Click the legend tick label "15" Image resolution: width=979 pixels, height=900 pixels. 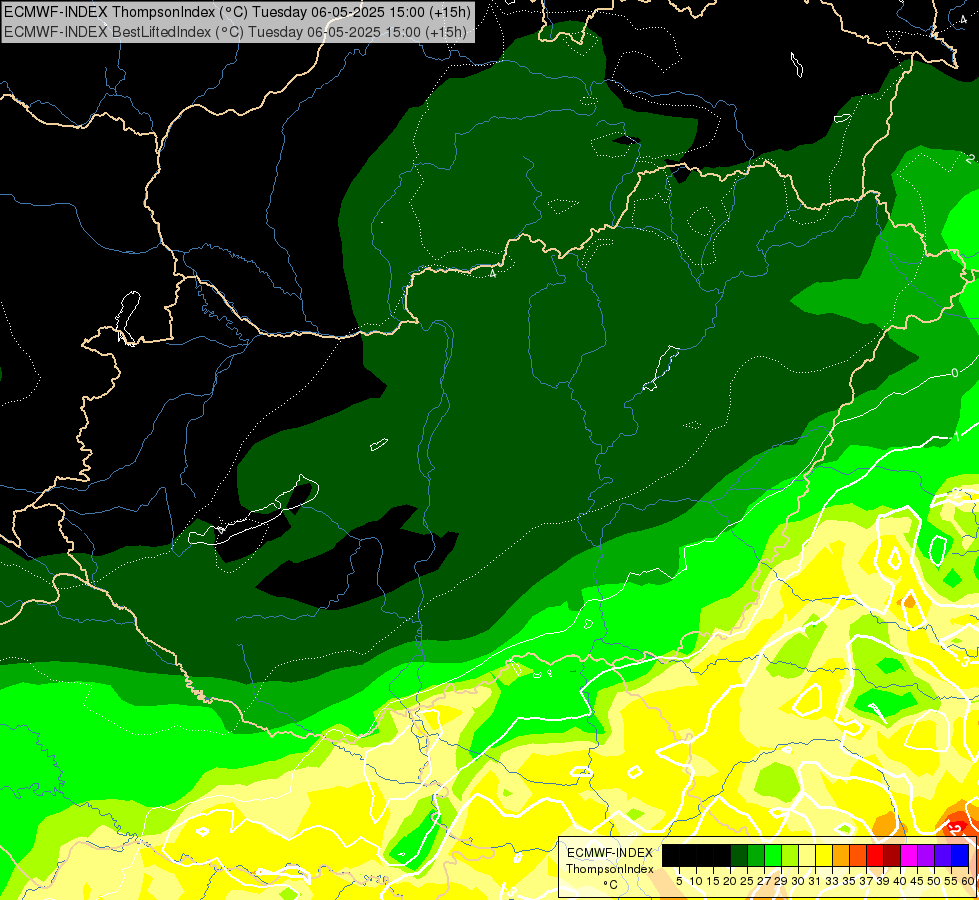click(x=713, y=881)
